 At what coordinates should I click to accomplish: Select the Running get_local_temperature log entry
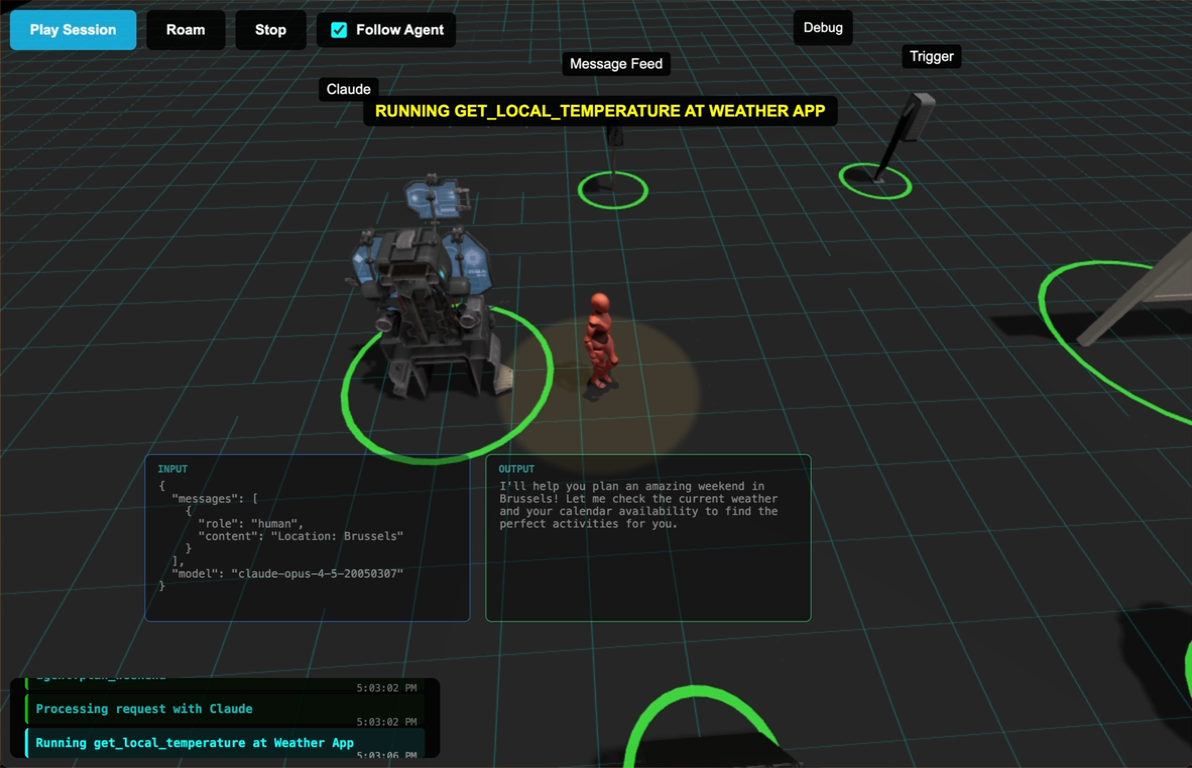(x=225, y=743)
